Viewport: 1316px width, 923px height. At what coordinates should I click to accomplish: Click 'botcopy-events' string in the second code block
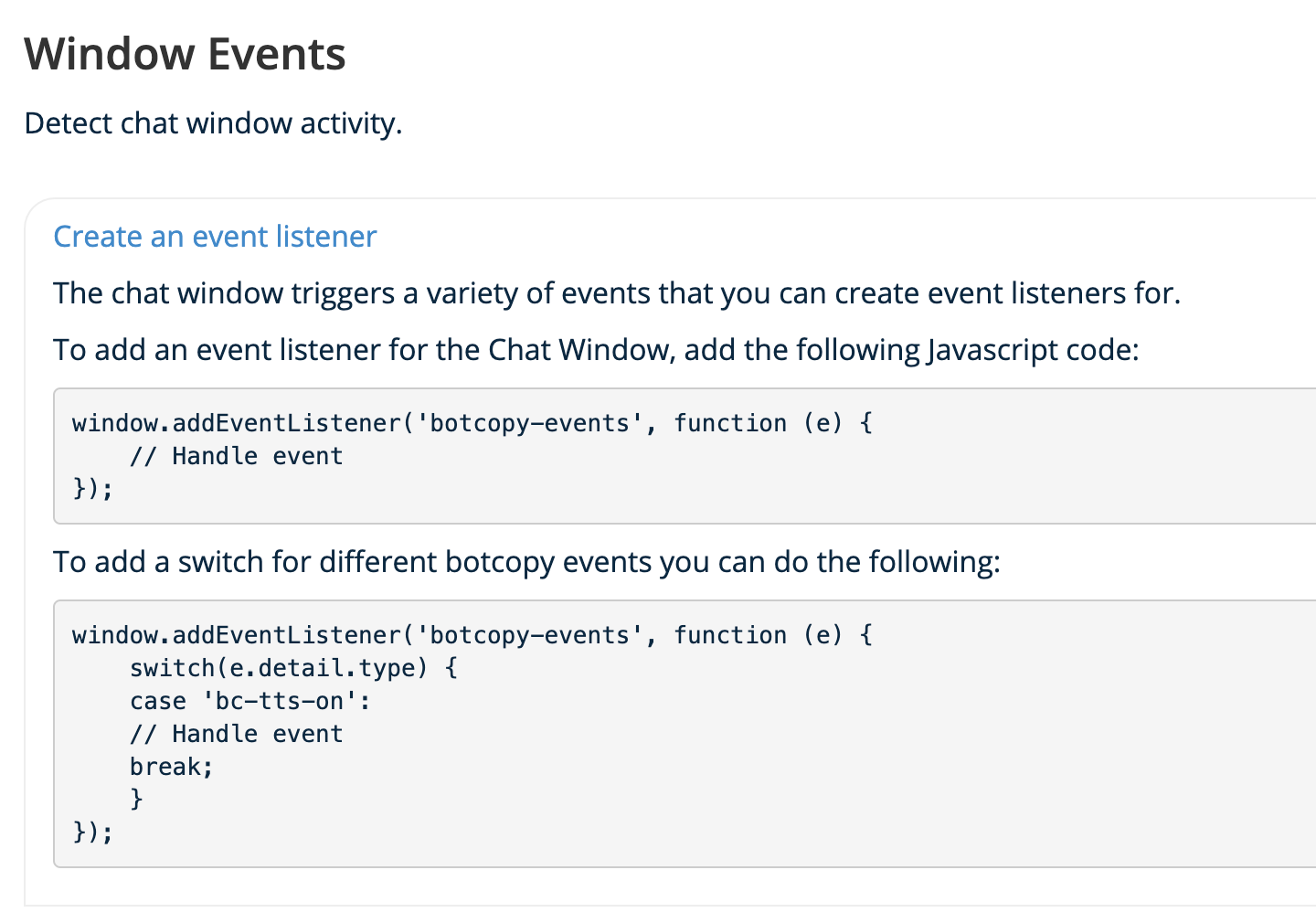click(529, 635)
